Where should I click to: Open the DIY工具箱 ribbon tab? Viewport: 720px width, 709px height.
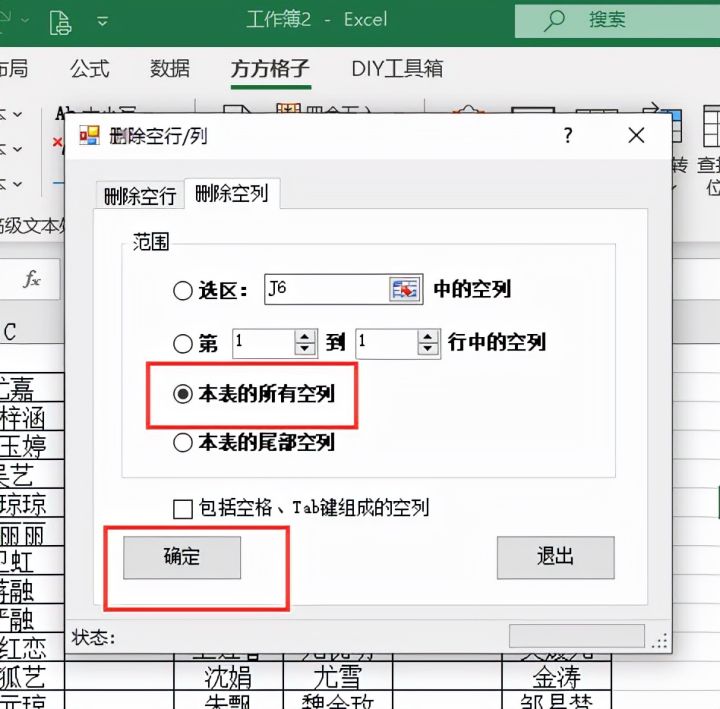[397, 69]
